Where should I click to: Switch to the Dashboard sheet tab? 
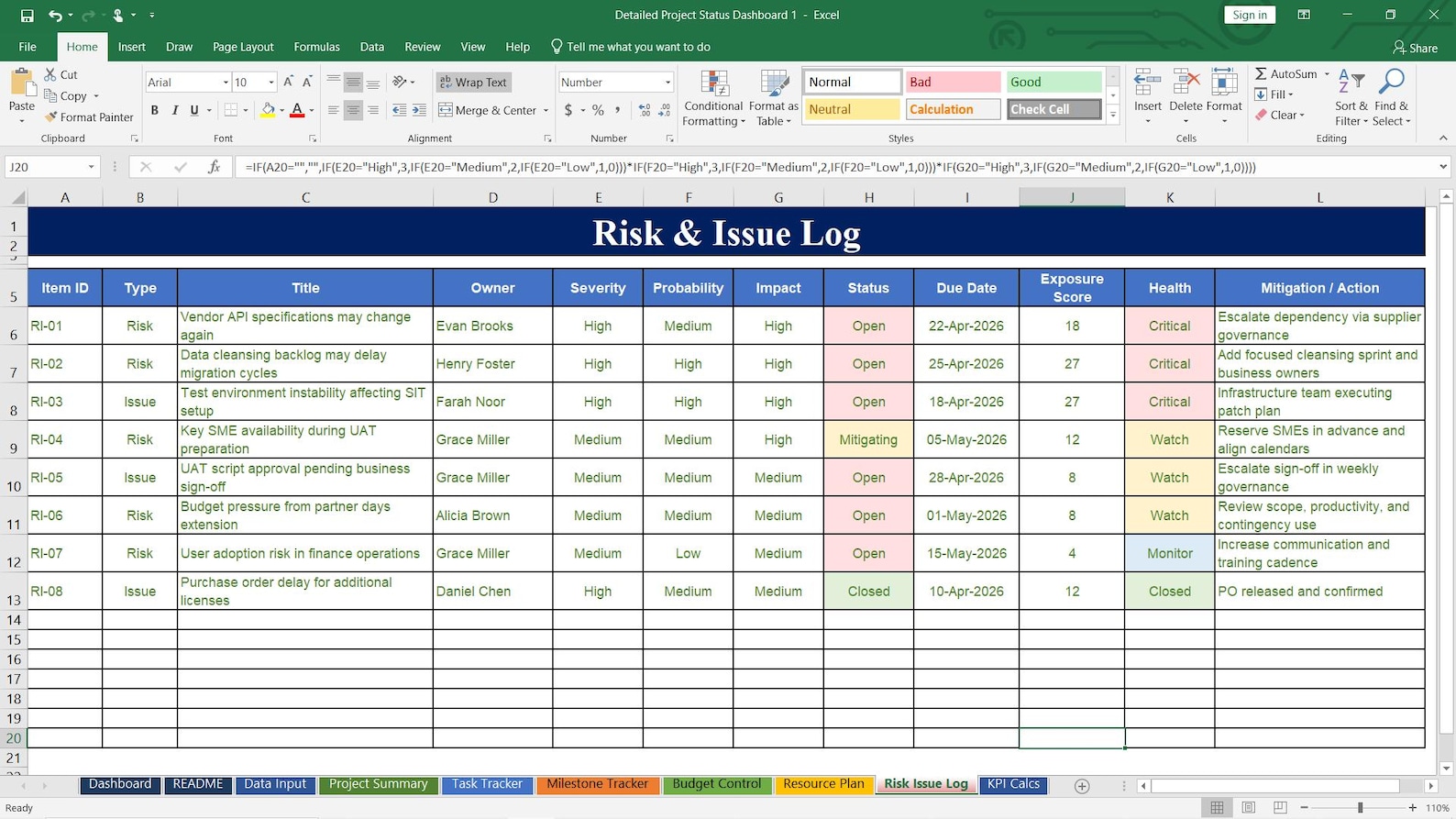point(120,784)
